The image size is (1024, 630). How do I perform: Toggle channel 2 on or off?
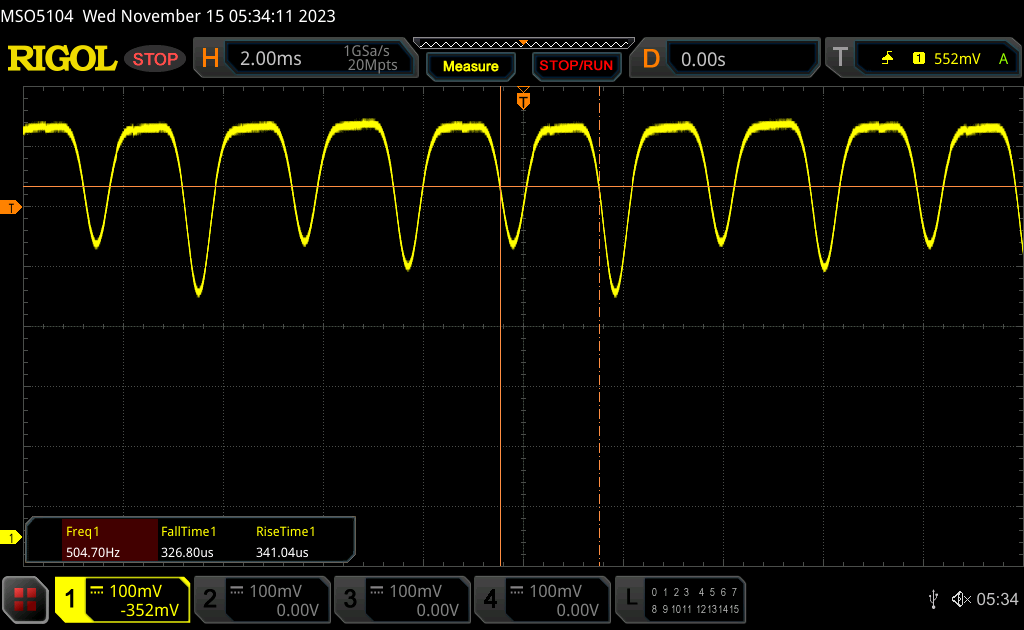[210, 599]
